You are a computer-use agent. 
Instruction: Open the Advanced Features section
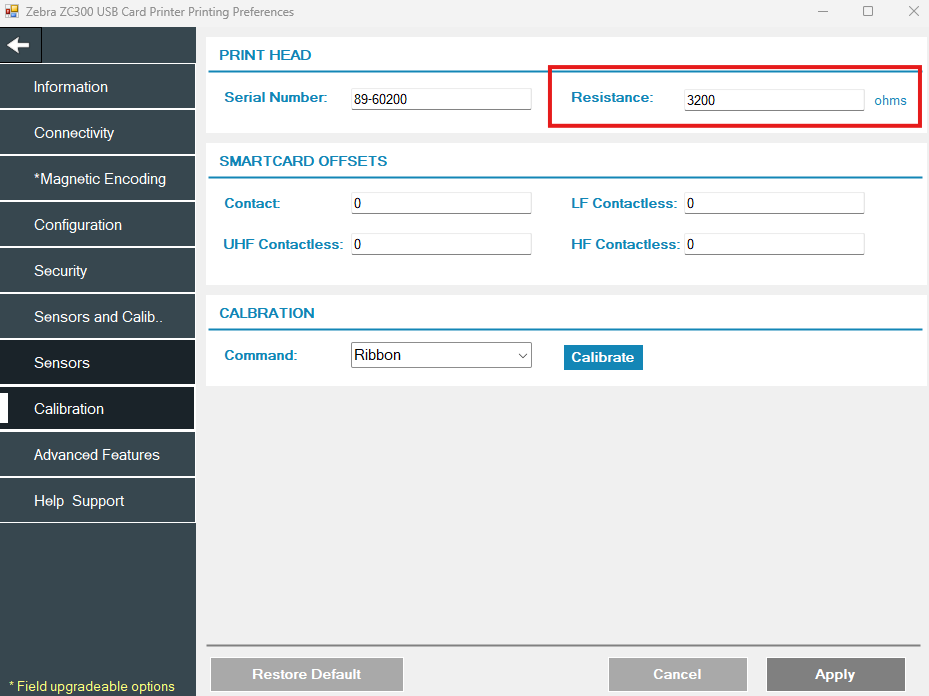point(97,455)
